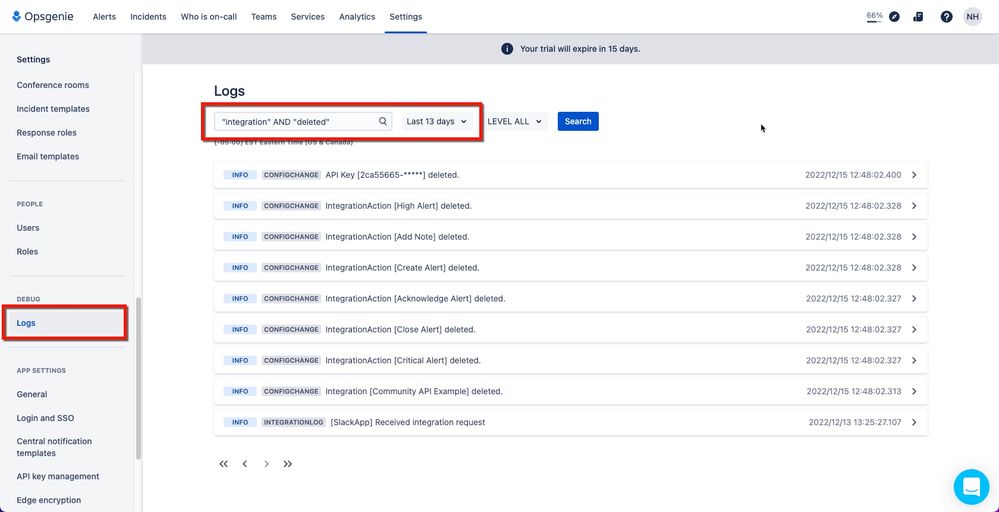Open Login and SSO settings
The height and width of the screenshot is (512, 999).
45,418
